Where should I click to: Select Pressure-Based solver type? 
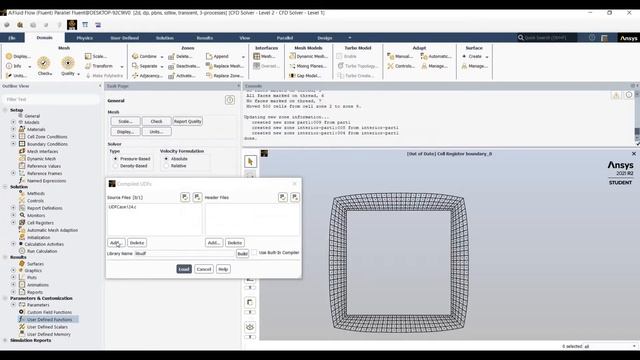(116, 159)
